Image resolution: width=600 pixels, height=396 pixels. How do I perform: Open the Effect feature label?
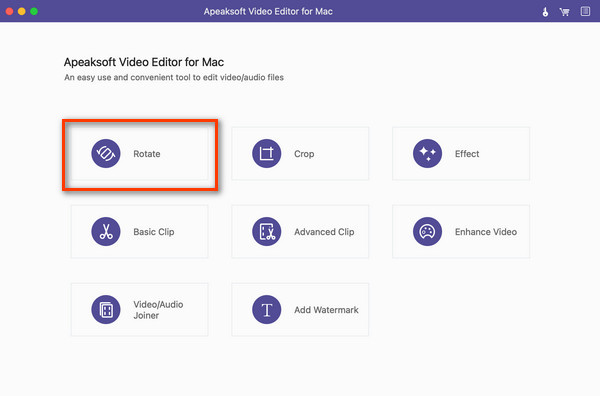[467, 154]
